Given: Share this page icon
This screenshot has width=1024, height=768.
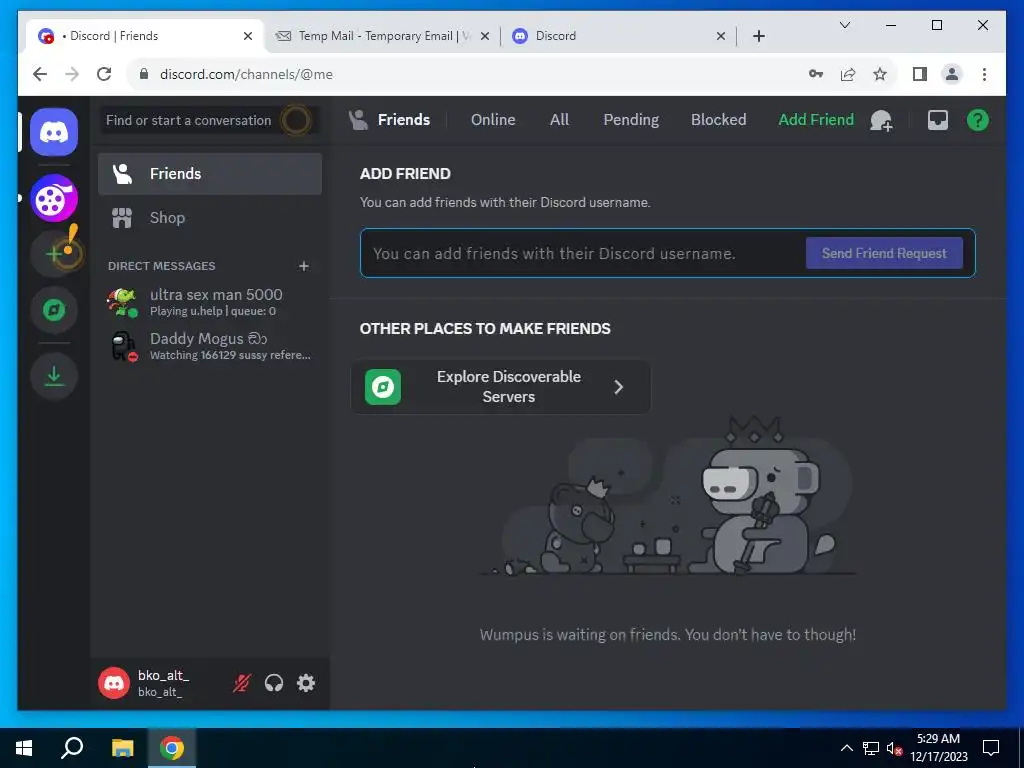Looking at the screenshot, I should coord(848,74).
